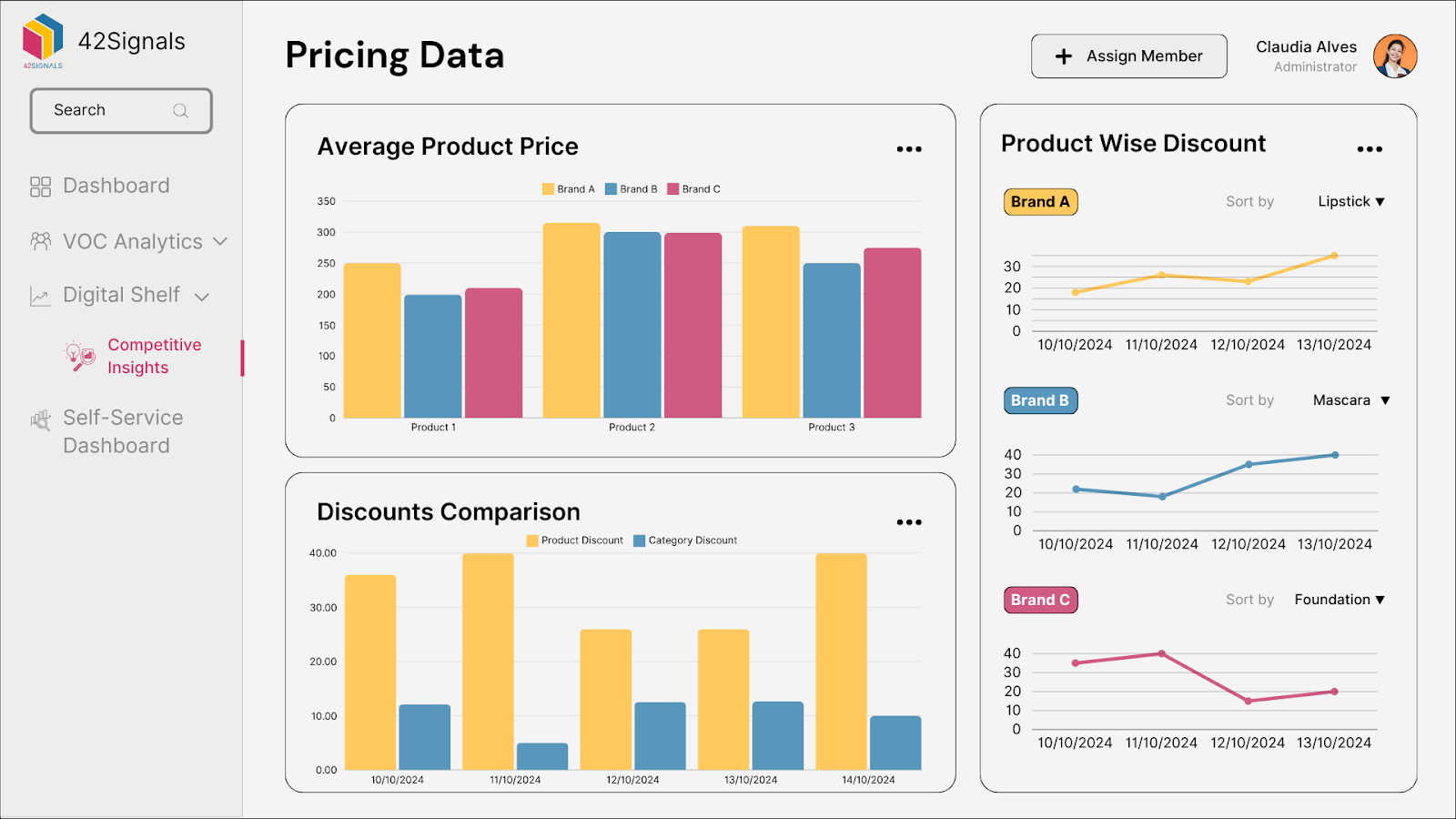The image size is (1456, 819).
Task: Click the VOC Analytics people icon
Action: (40, 241)
